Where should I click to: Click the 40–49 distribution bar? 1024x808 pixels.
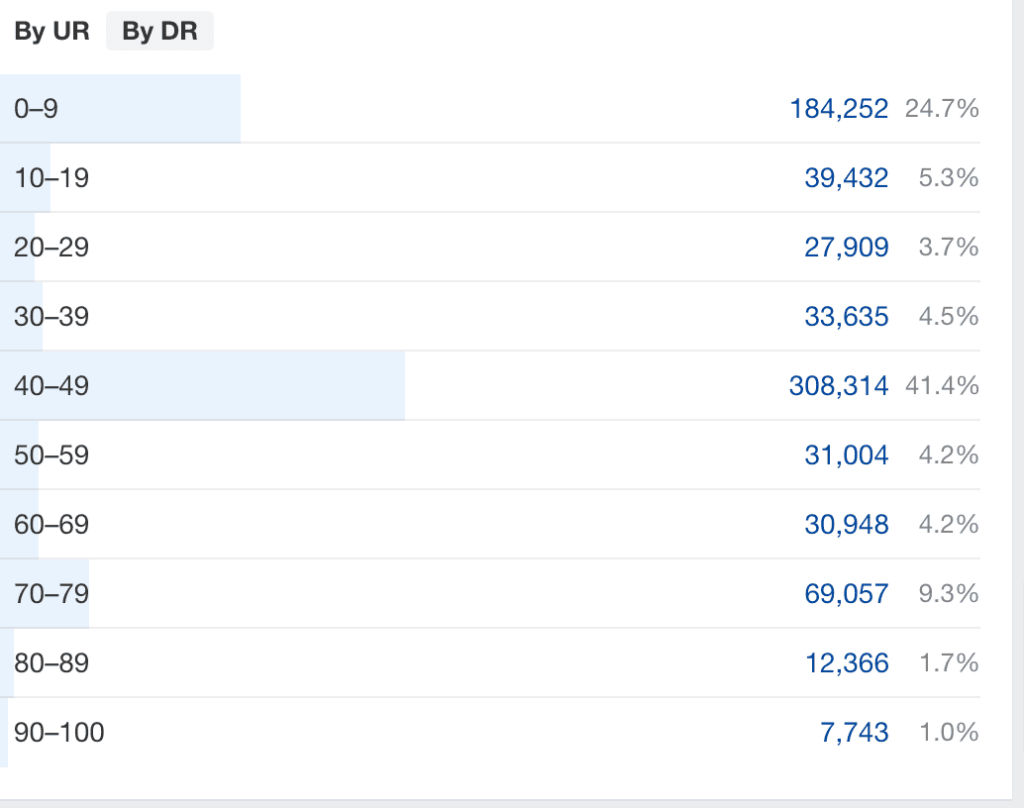[x=202, y=385]
